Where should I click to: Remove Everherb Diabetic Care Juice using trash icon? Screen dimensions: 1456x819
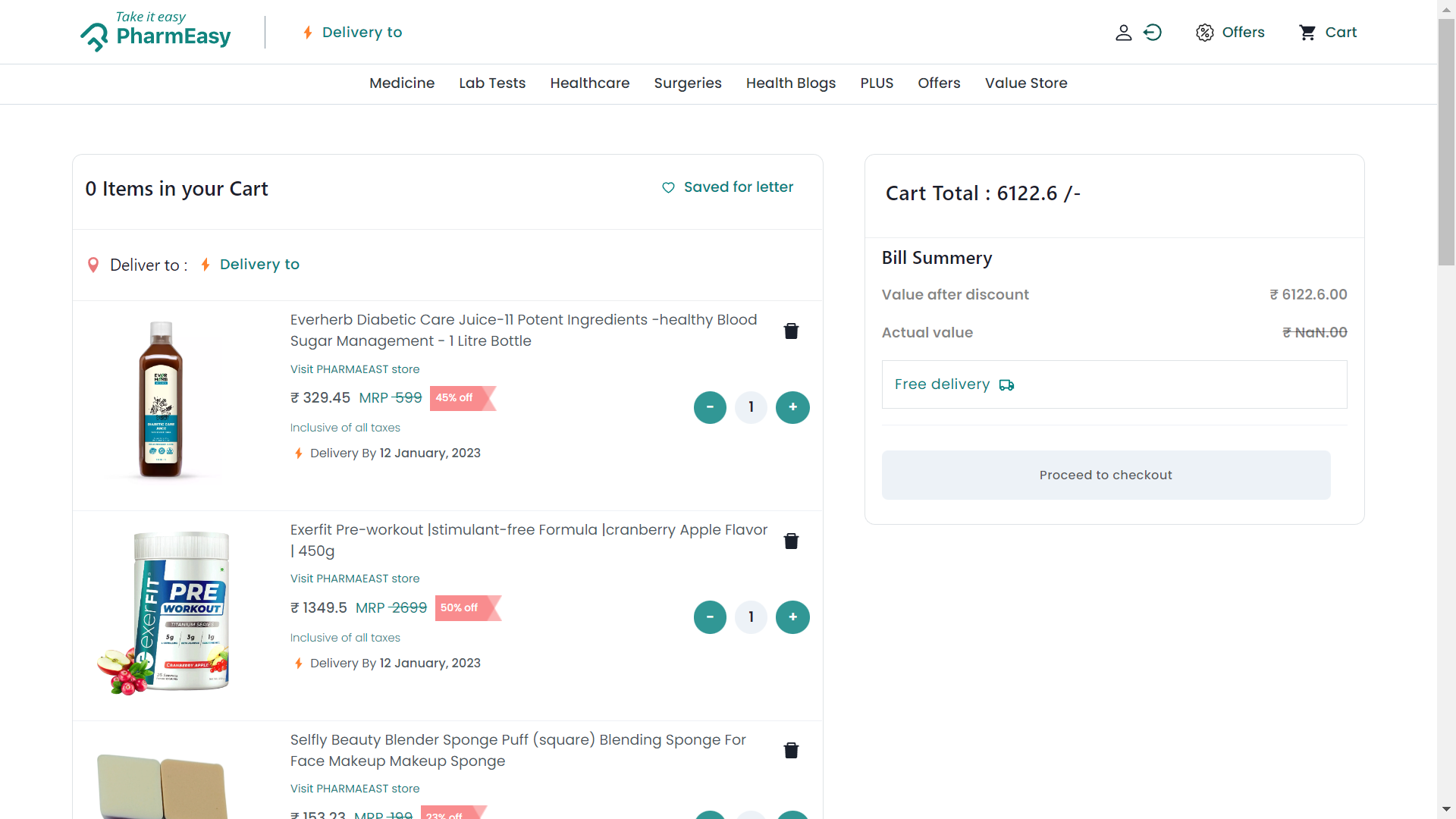[x=791, y=331]
